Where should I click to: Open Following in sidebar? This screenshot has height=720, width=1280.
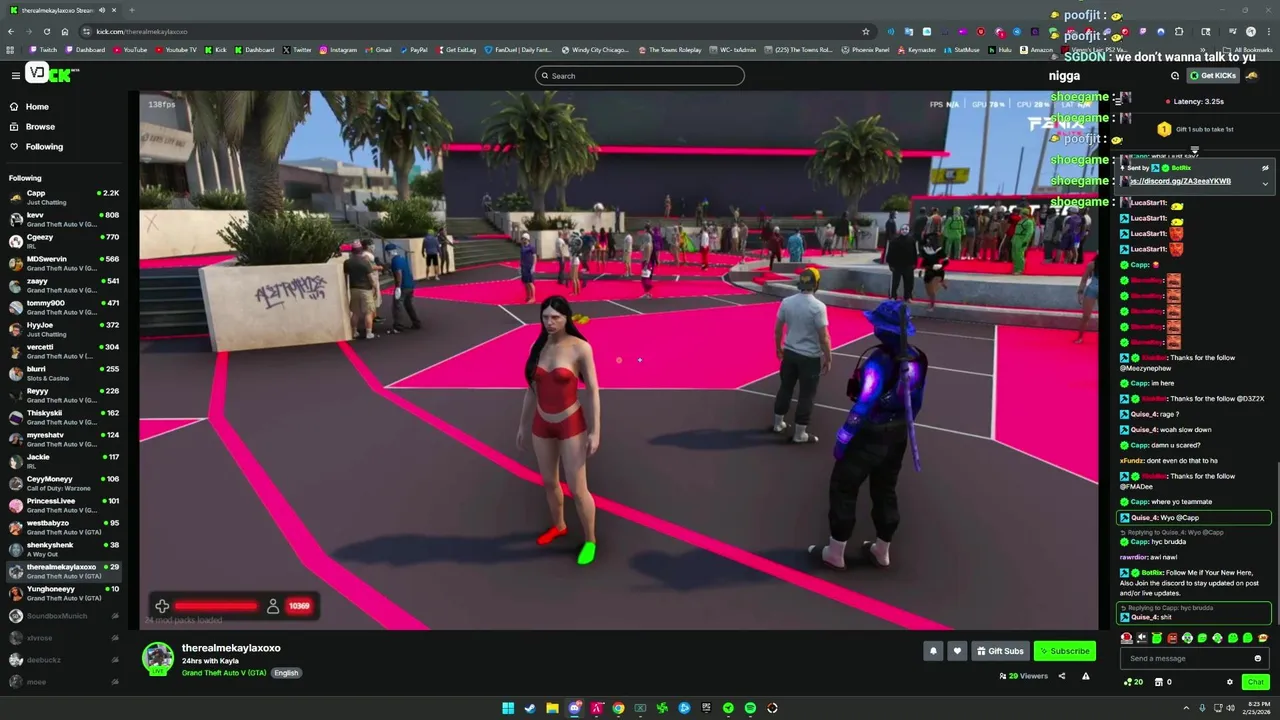[x=44, y=146]
